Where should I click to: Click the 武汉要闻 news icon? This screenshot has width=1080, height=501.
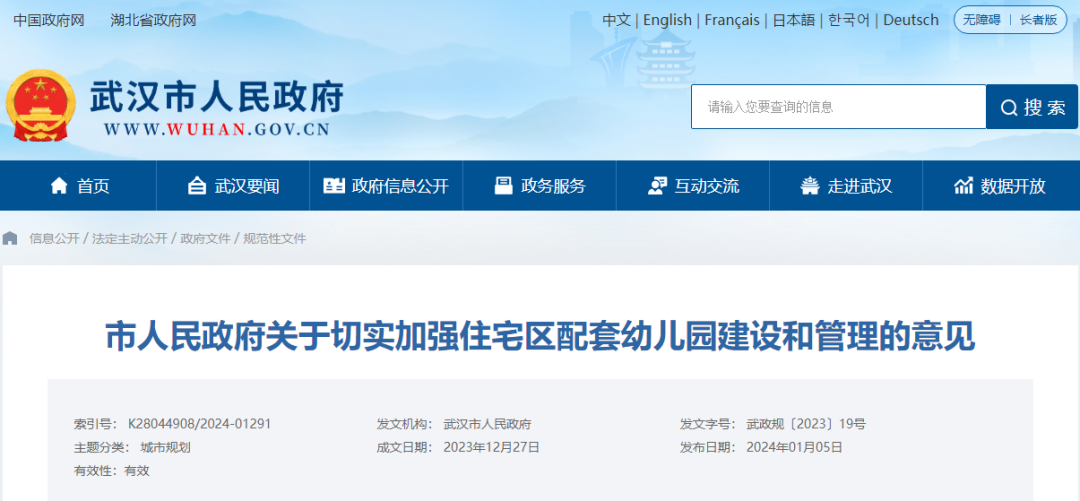tap(197, 185)
